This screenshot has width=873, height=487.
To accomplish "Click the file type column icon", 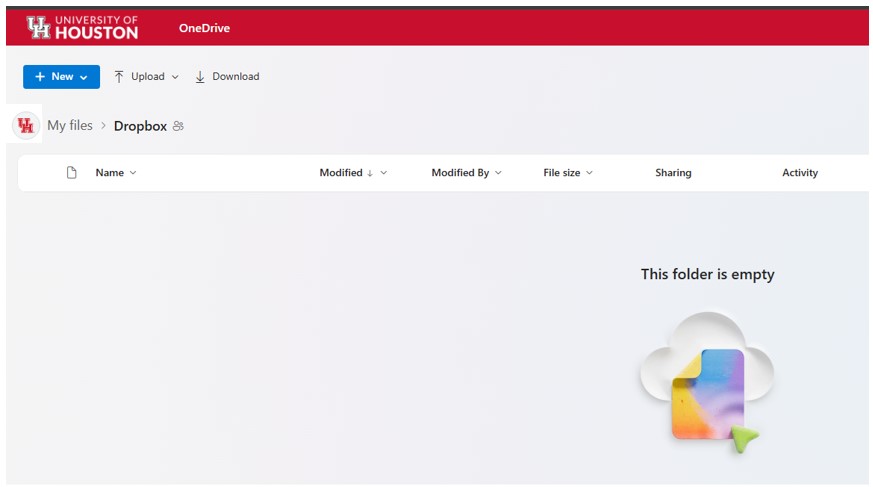I will (x=71, y=173).
